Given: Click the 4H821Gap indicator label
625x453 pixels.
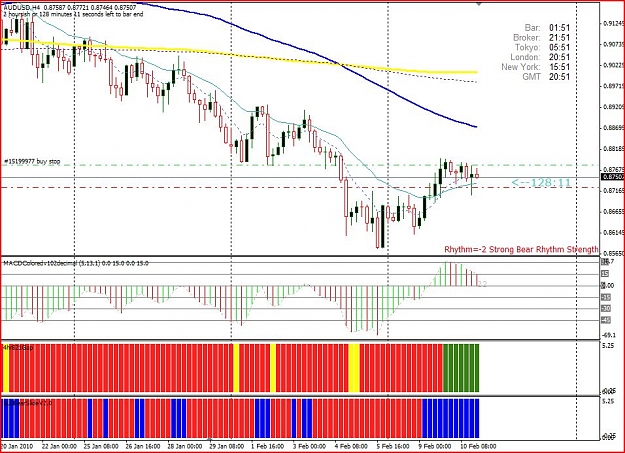Looking at the screenshot, I should pyautogui.click(x=18, y=348).
